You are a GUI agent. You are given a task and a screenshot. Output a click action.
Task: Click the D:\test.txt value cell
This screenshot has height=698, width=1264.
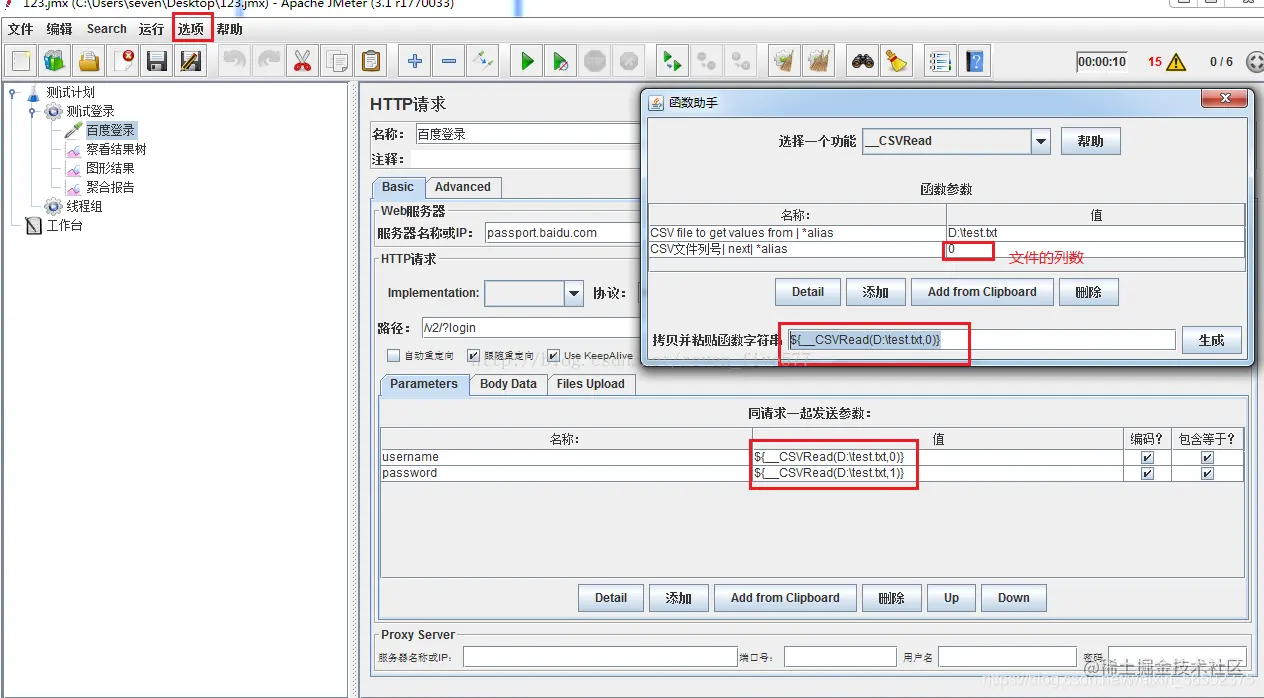1095,233
